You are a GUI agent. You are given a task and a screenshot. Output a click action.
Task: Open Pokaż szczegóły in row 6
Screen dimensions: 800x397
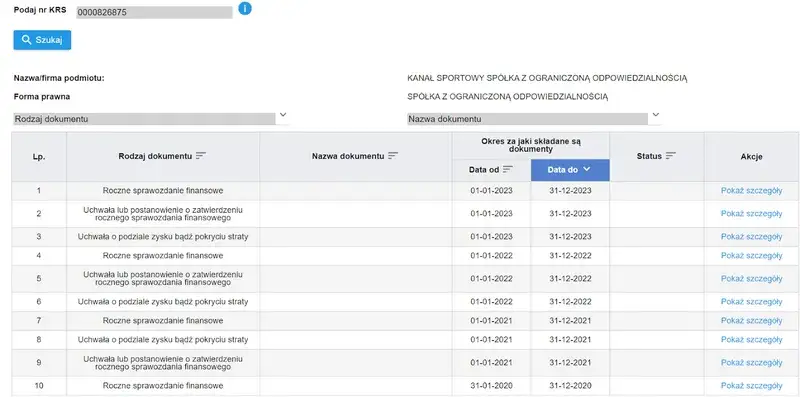click(751, 302)
